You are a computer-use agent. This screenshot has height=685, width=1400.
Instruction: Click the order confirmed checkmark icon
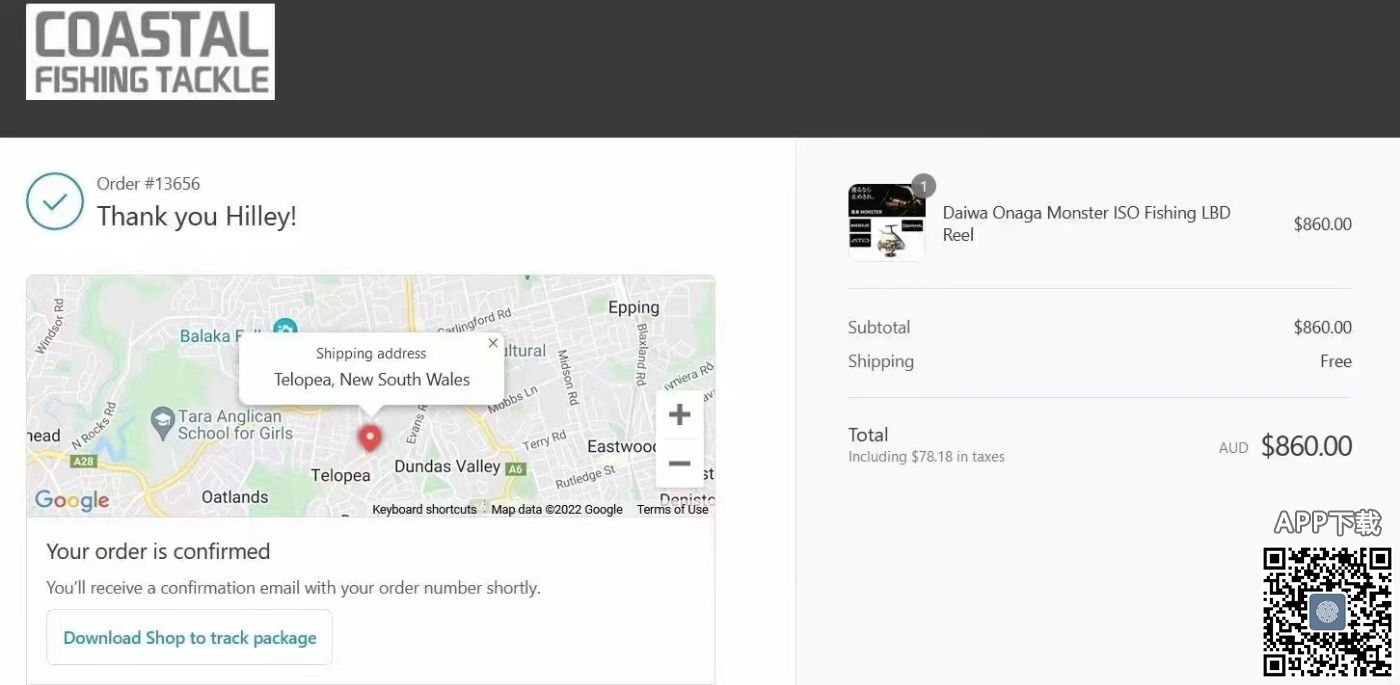[55, 201]
